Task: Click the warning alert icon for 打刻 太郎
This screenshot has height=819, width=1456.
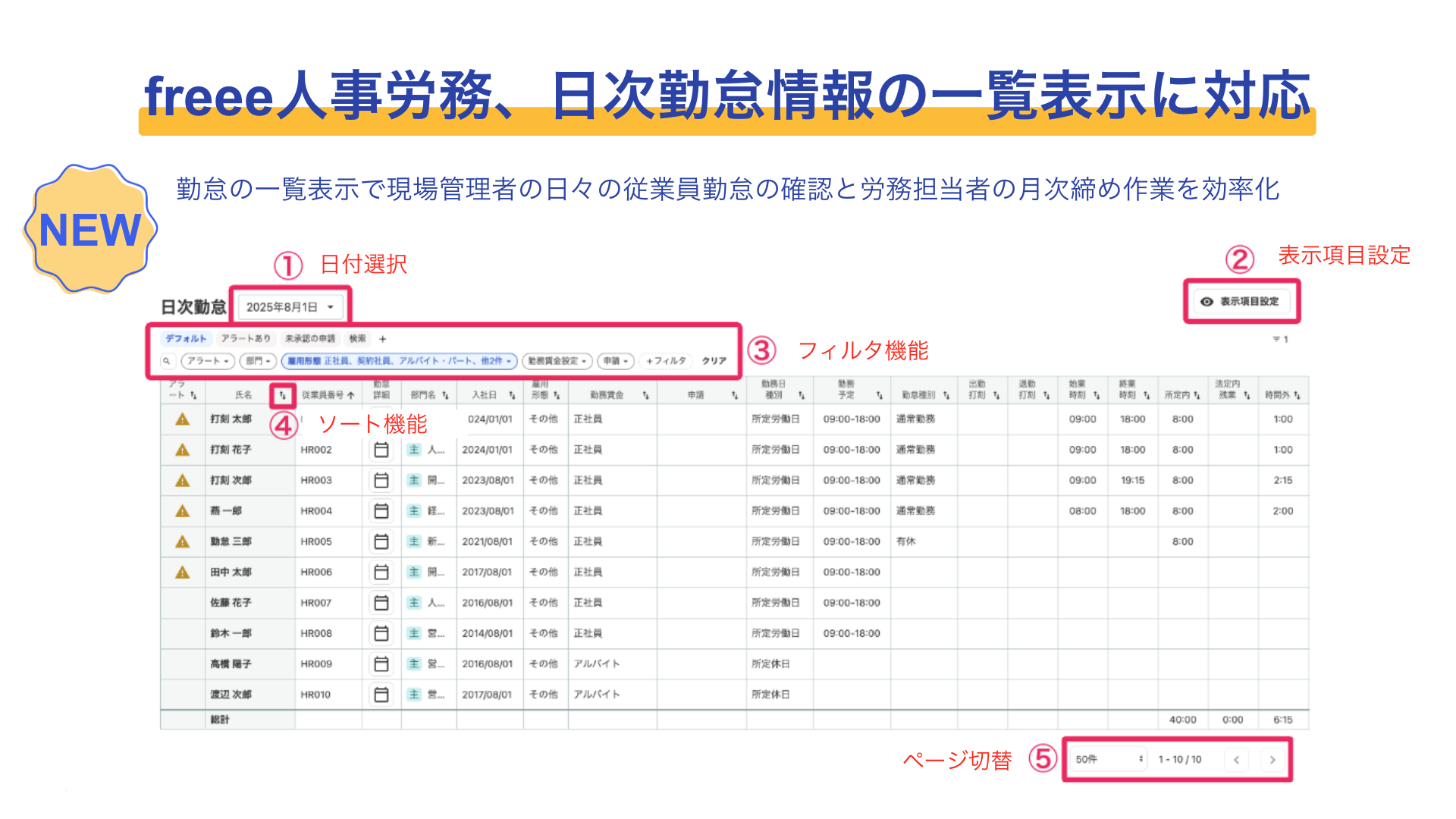Action: (182, 419)
